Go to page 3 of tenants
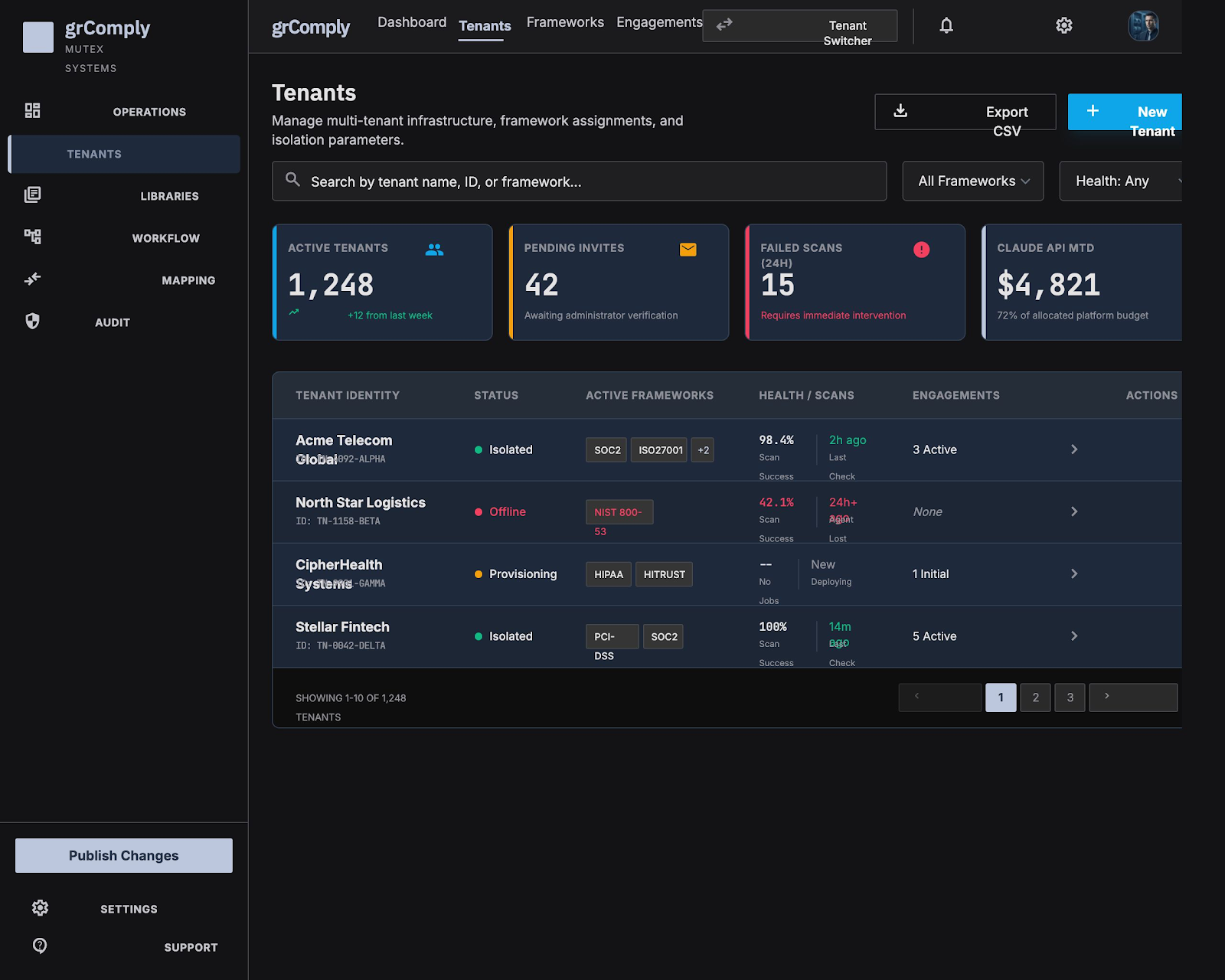The width and height of the screenshot is (1225, 980). (x=1070, y=697)
